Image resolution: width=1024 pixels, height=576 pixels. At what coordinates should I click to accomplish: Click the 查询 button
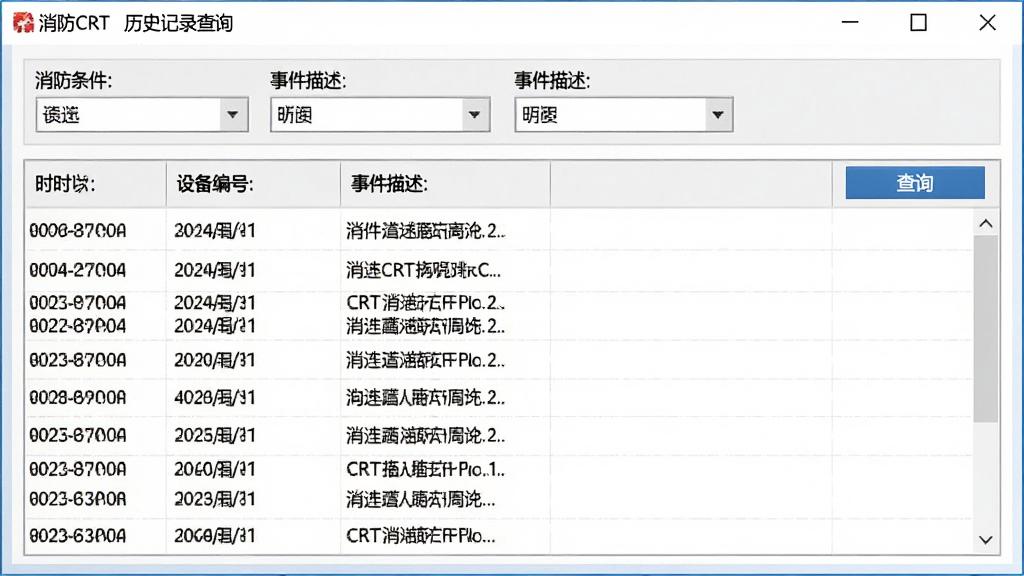[x=915, y=183]
